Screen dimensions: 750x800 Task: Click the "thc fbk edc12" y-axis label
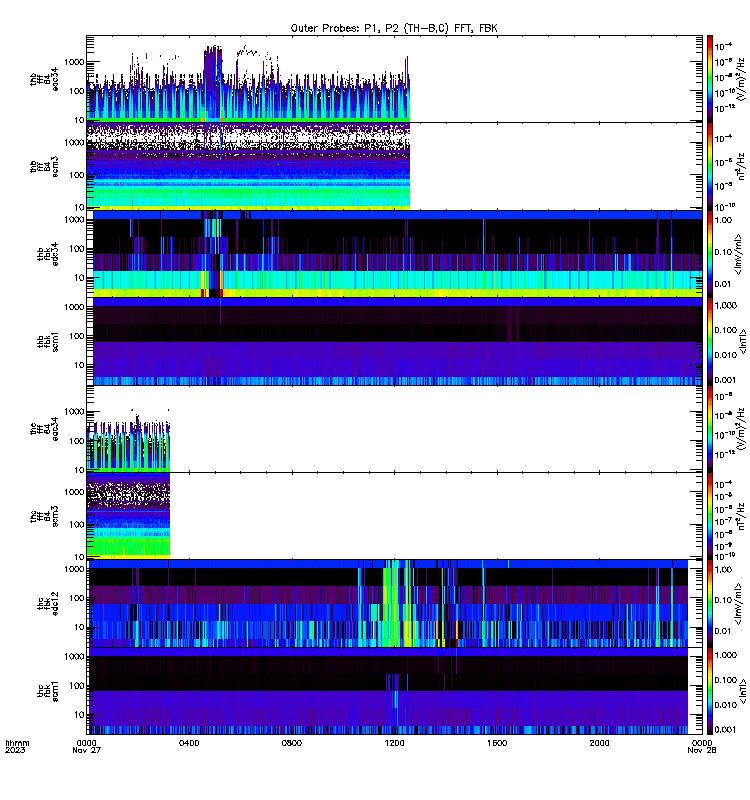pyautogui.click(x=48, y=604)
